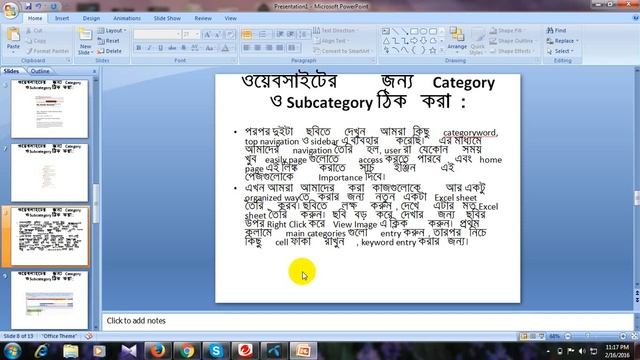Switch to the Outline pane tab
This screenshot has height=360, width=640.
tap(40, 71)
